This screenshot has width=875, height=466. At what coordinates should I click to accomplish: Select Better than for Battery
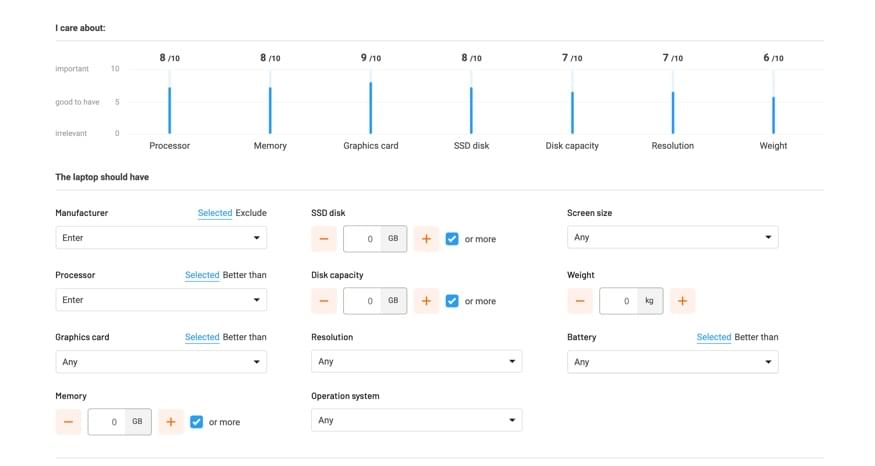[x=757, y=337]
